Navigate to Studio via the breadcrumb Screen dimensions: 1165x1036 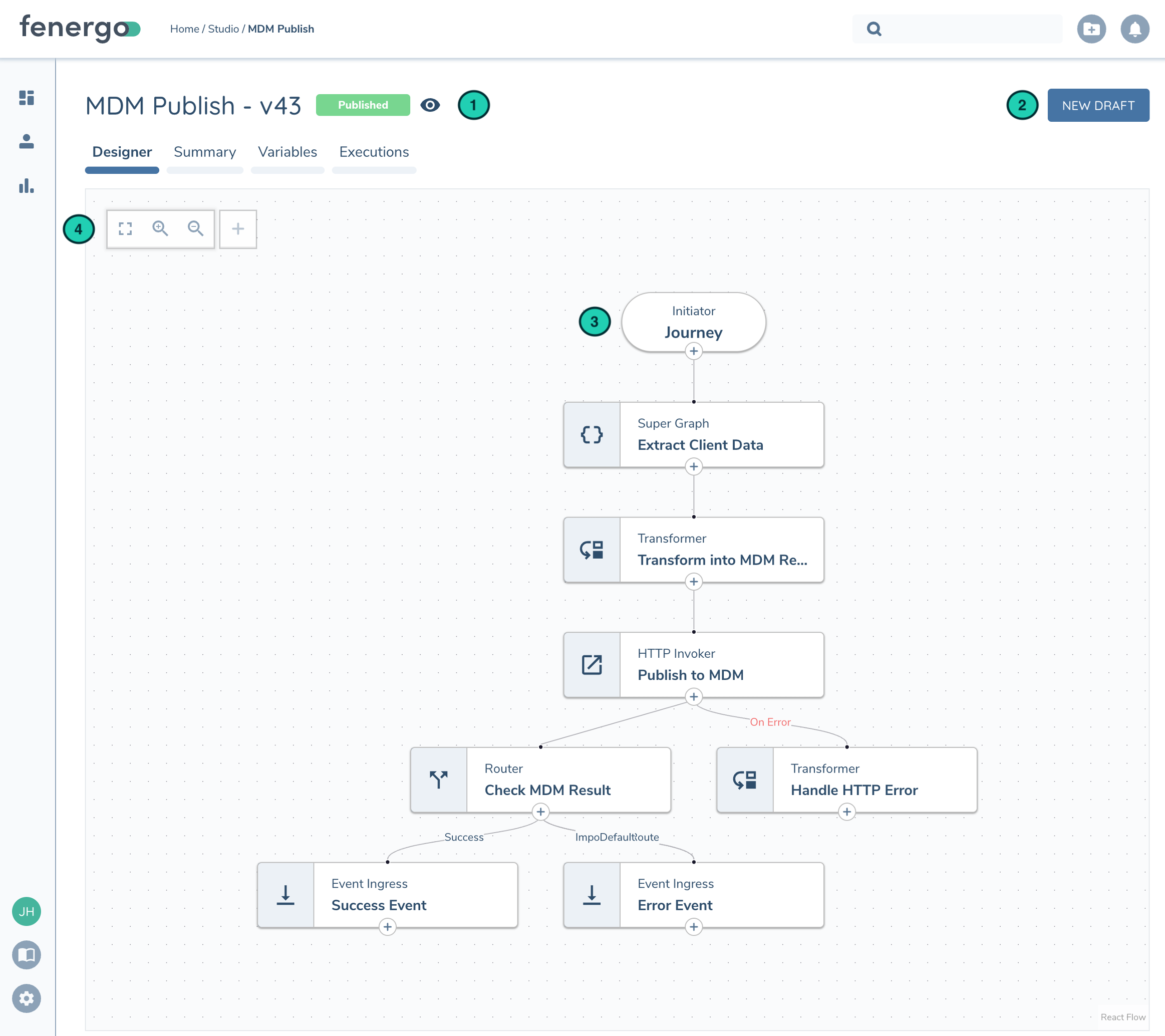tap(223, 29)
